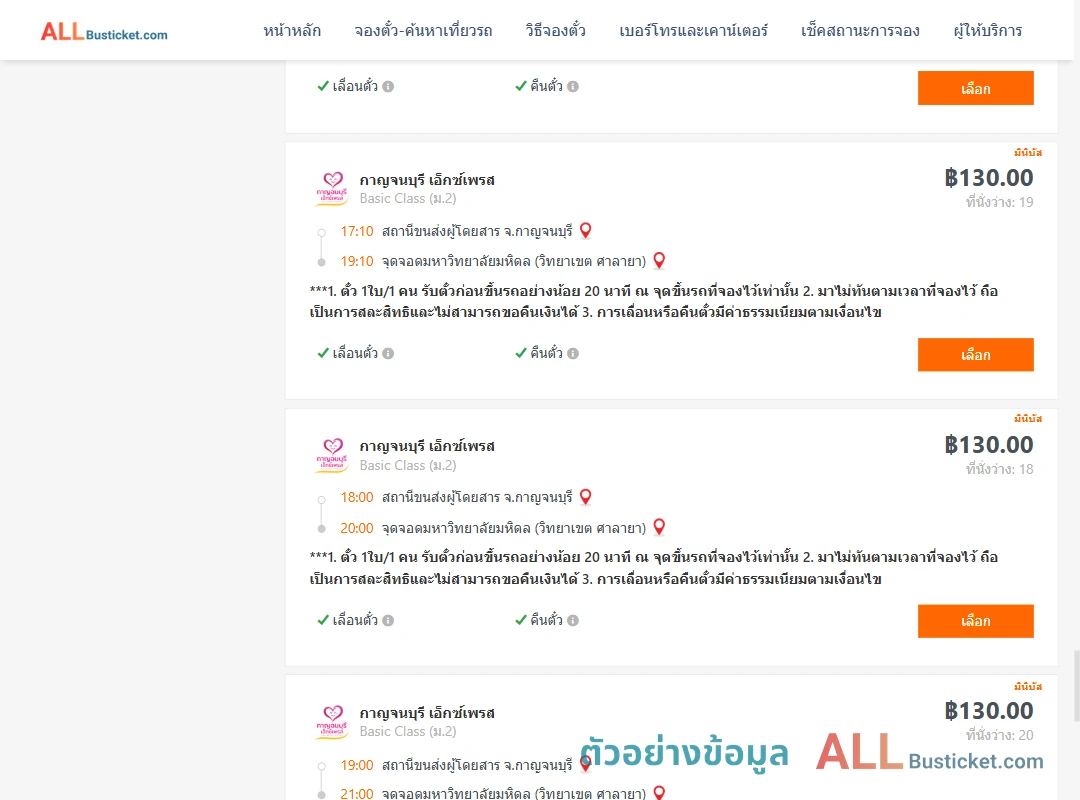Viewport: 1080px width, 800px height.
Task: Open map pin for 21:00 arrival stop
Action: [x=659, y=793]
